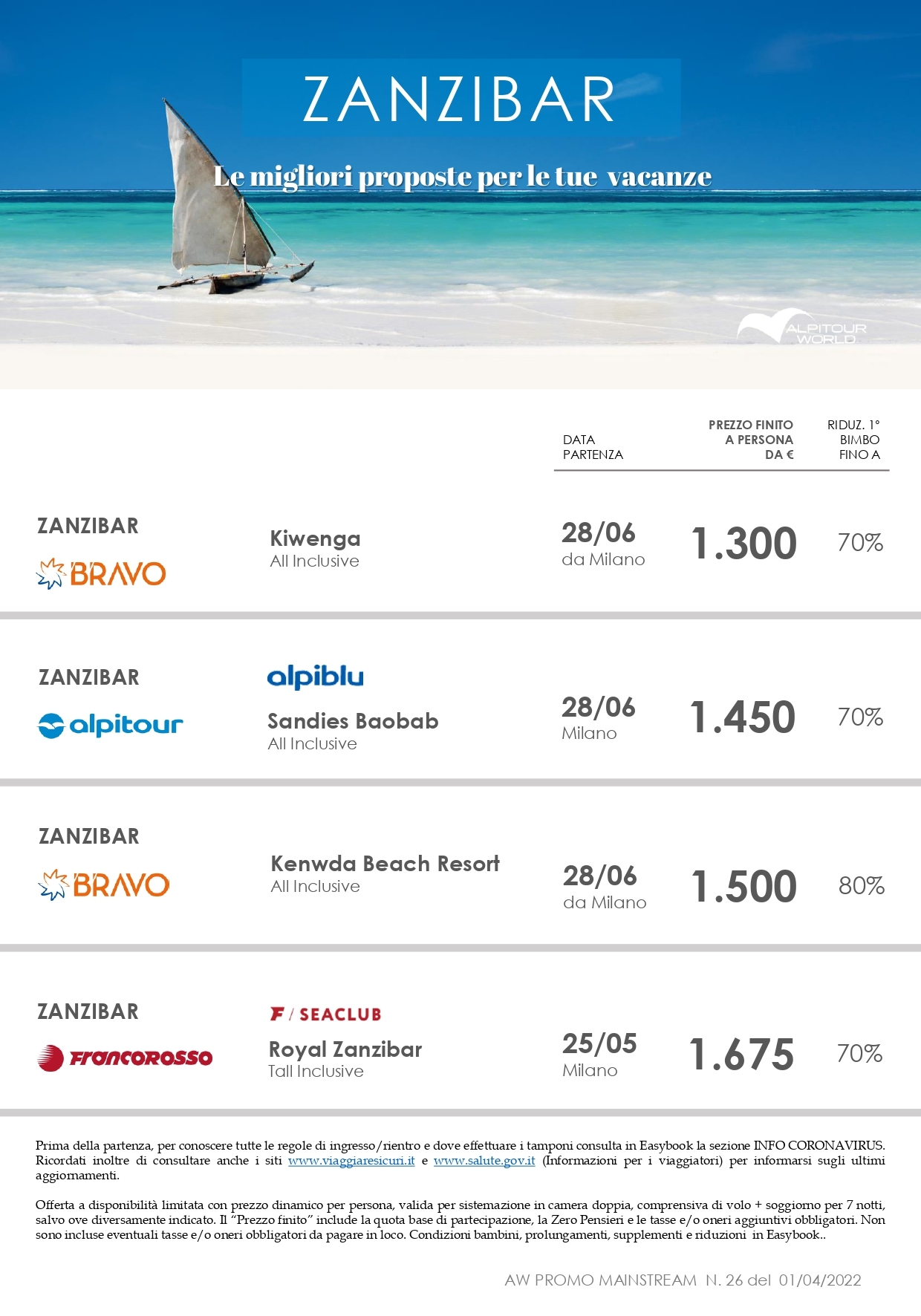This screenshot has width=921, height=1316.
Task: Click the 80% child reduction value
Action: [862, 885]
